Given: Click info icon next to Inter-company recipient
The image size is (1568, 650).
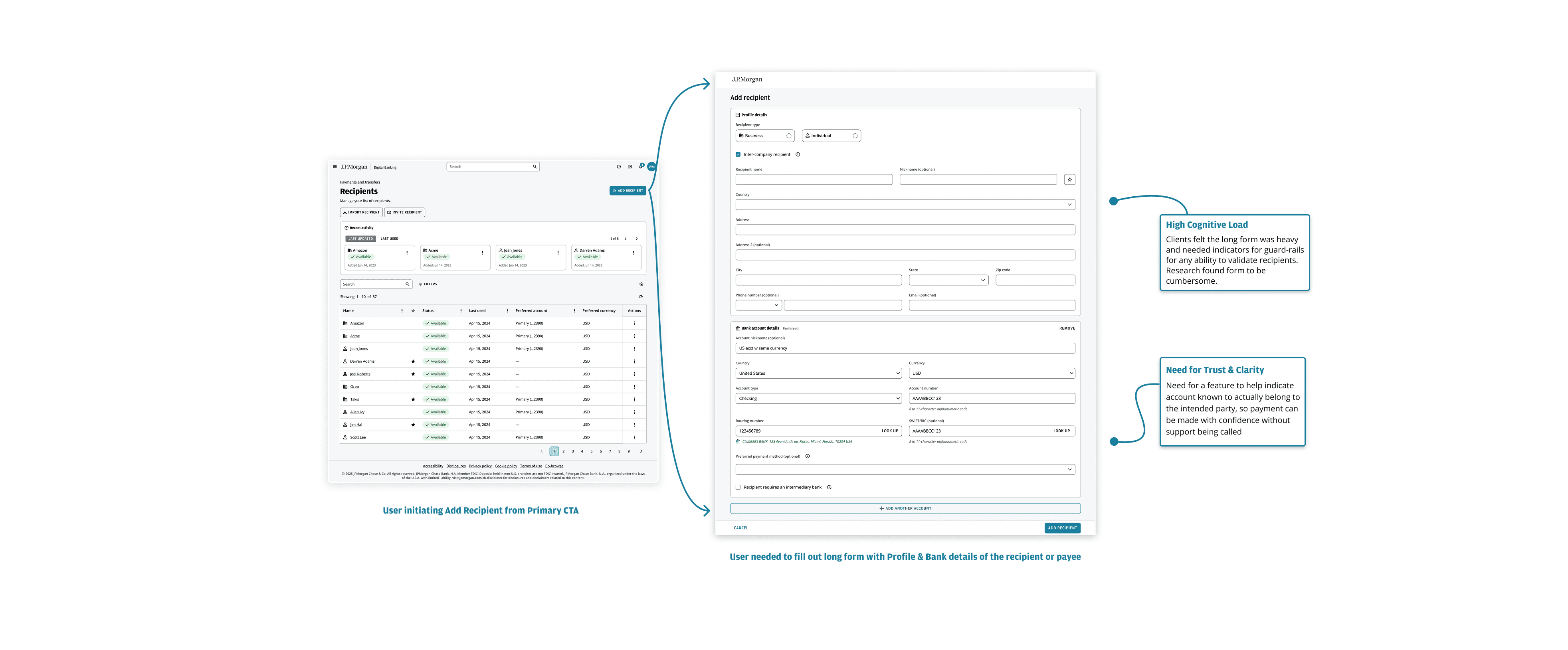Looking at the screenshot, I should (798, 154).
